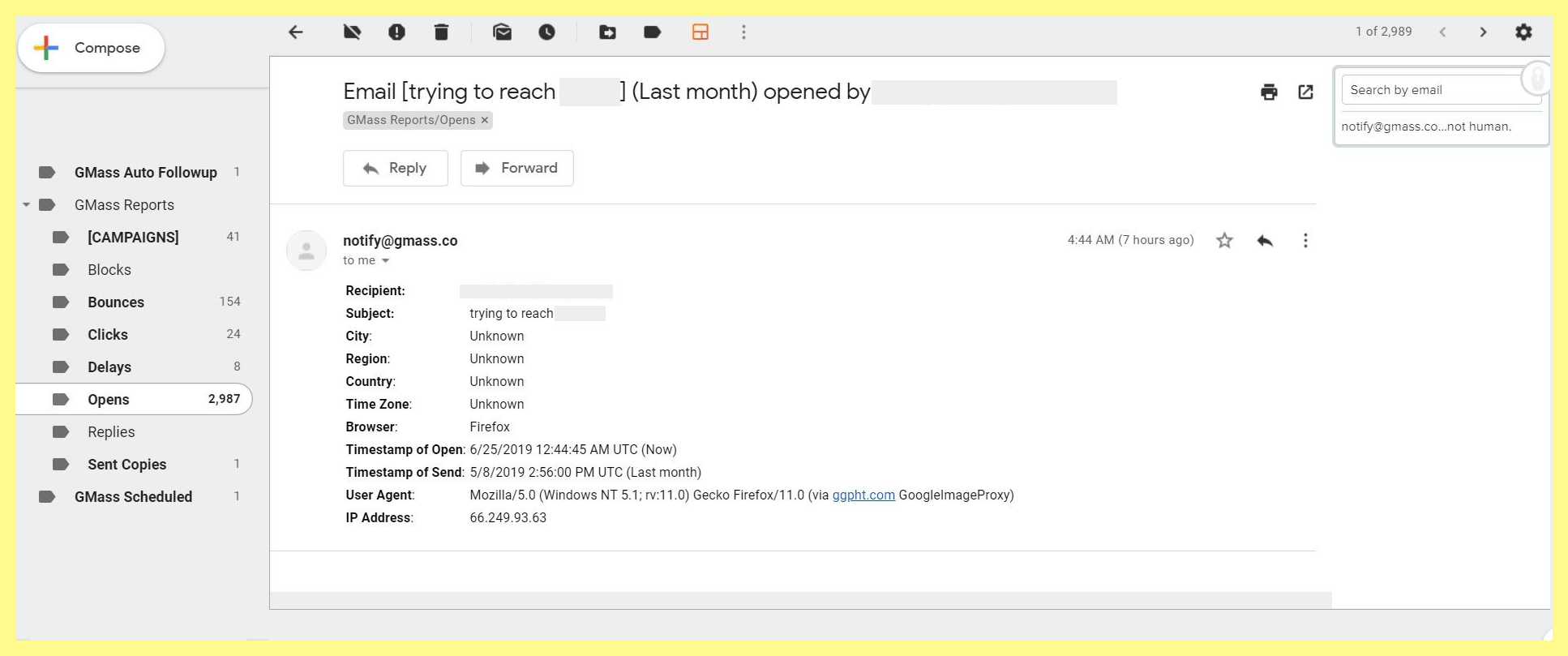The image size is (1568, 656).
Task: Open message three-dot More menu
Action: click(1305, 240)
